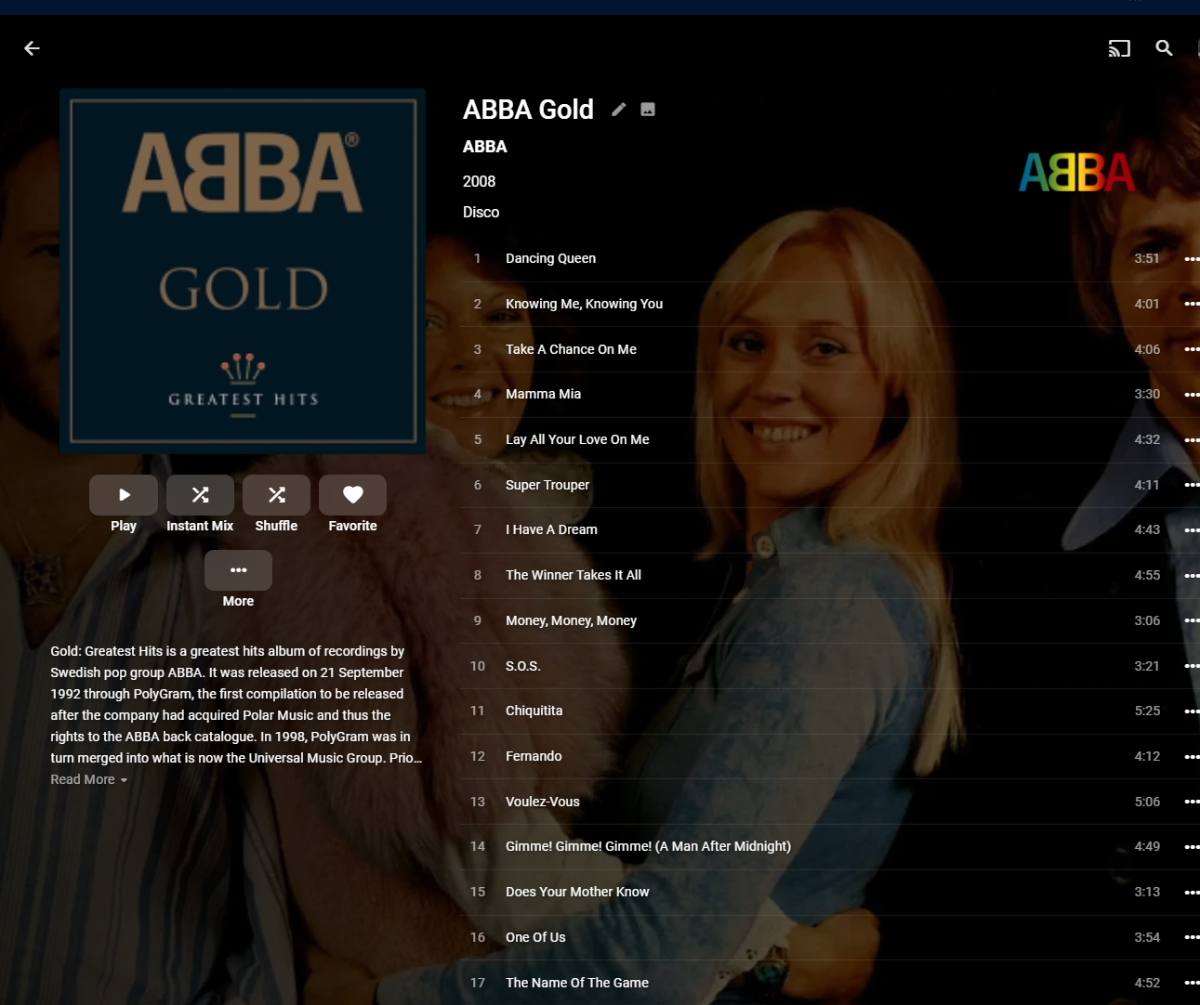Open options menu for Knowing Me, Knowing You
Screen dimensions: 1200x1005
tap(1191, 304)
